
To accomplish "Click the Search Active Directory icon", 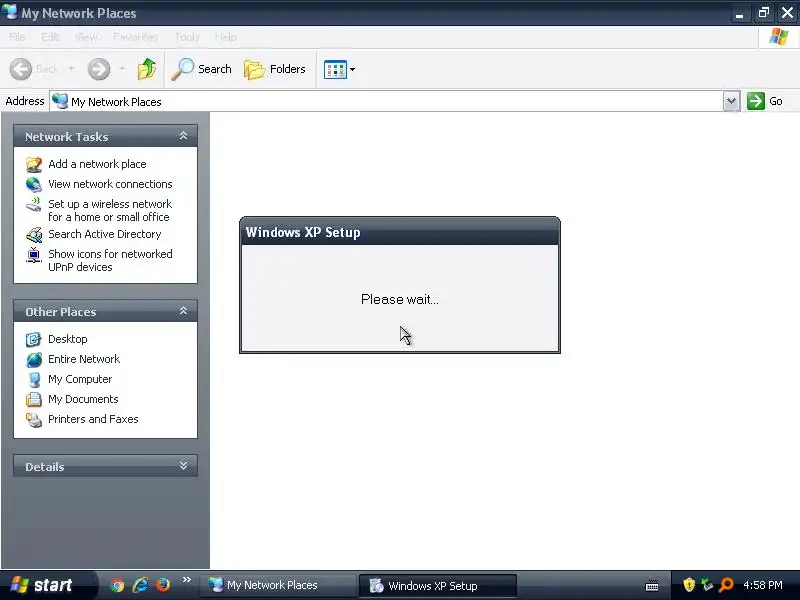I will (34, 235).
